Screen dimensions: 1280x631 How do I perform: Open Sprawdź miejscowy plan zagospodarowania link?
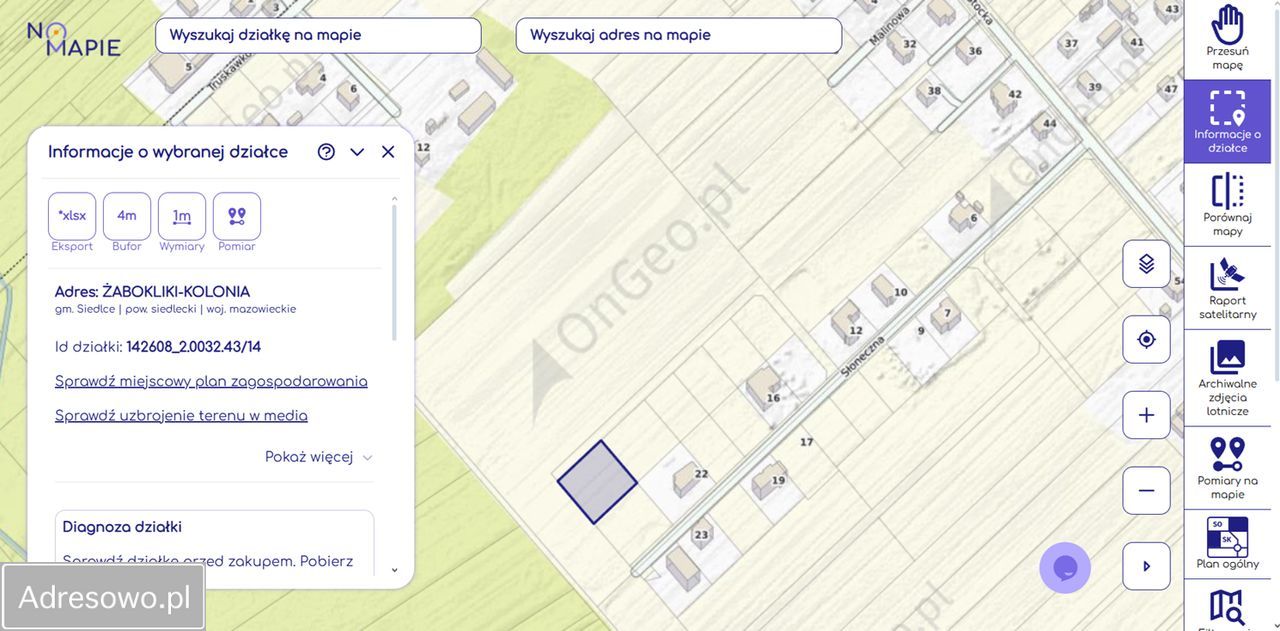(211, 381)
